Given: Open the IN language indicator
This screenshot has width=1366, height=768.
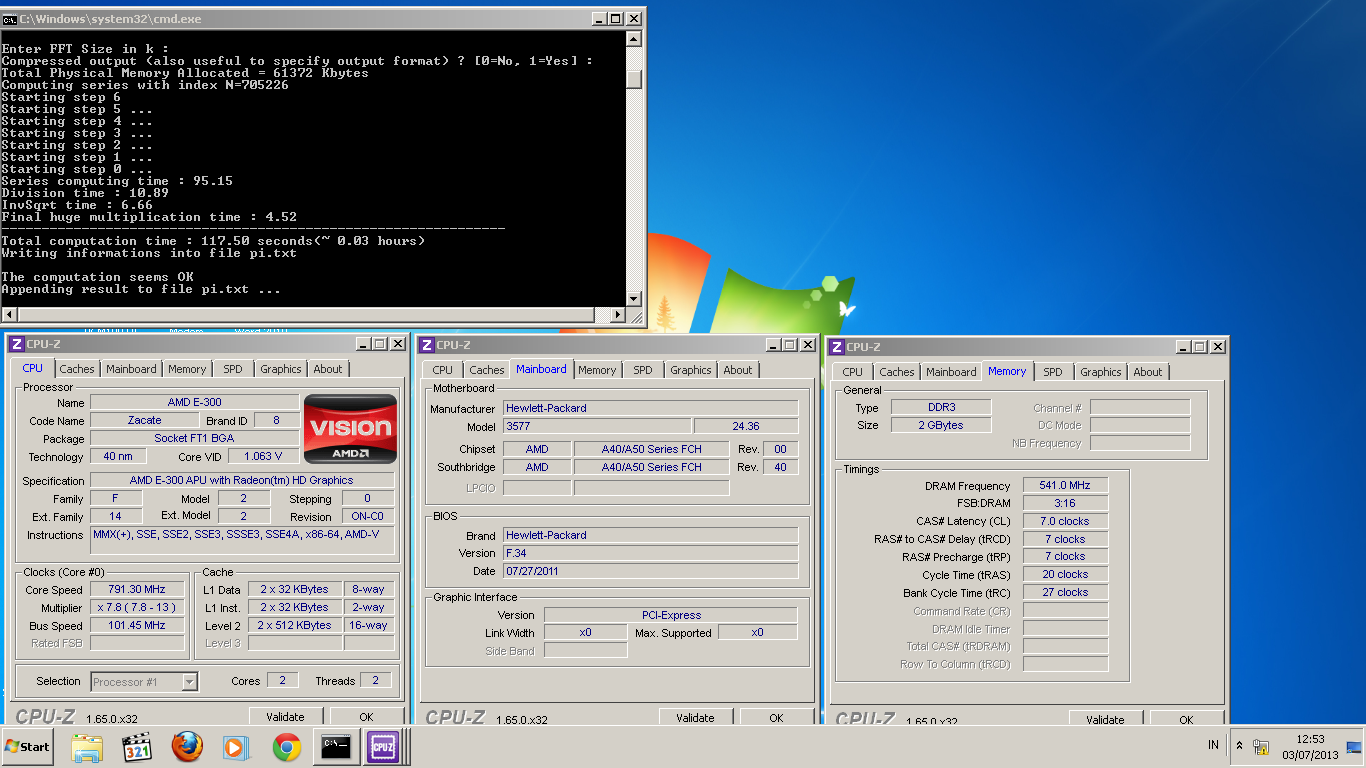Looking at the screenshot, I should tap(1213, 745).
